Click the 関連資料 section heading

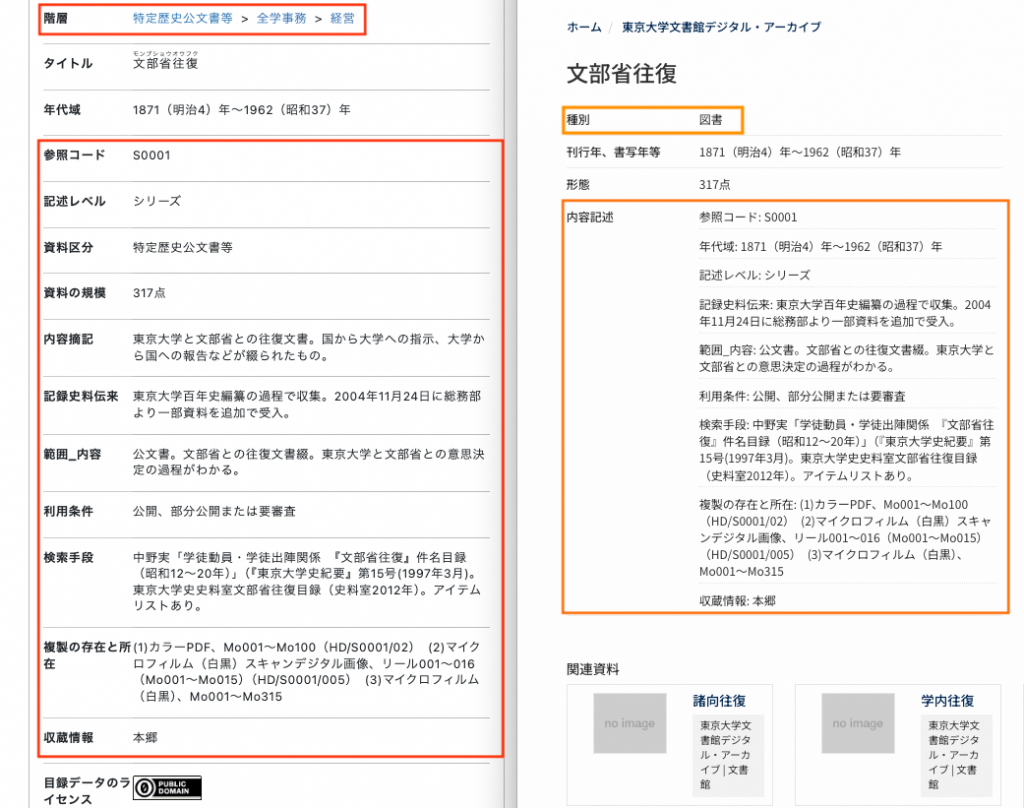(593, 669)
